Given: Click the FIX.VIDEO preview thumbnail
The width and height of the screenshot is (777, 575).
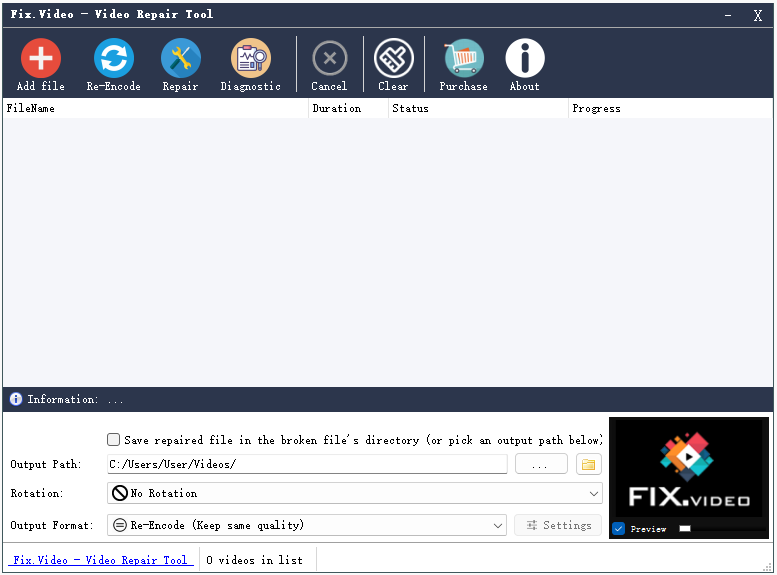Looking at the screenshot, I should click(x=689, y=469).
